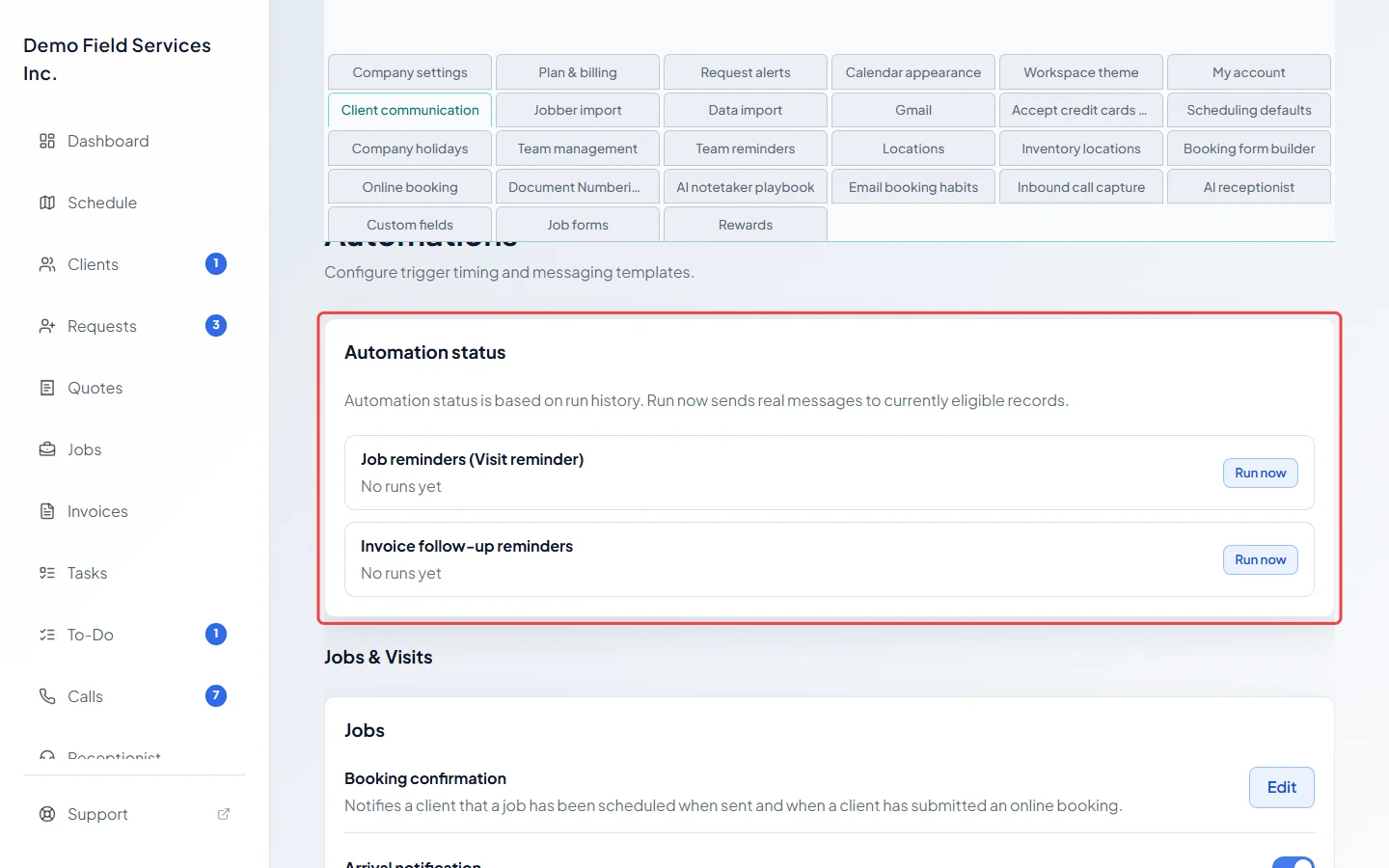Viewport: 1389px width, 868px height.
Task: Run Job reminders automation now
Action: (1261, 473)
